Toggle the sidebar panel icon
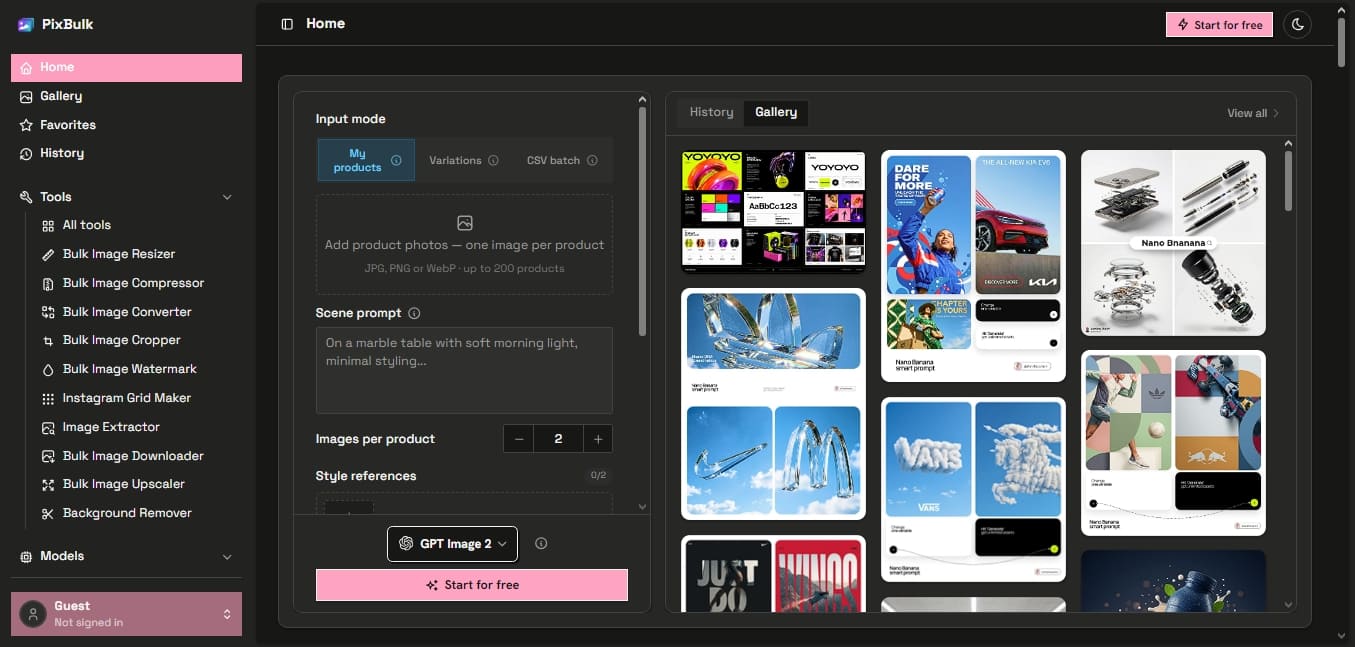This screenshot has width=1355, height=647. tap(287, 24)
